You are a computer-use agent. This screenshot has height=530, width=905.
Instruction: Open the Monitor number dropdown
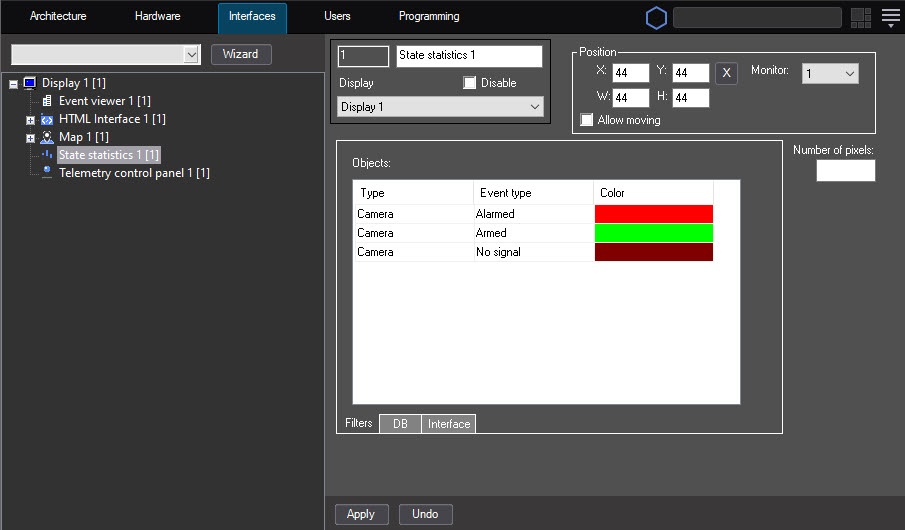pos(830,73)
